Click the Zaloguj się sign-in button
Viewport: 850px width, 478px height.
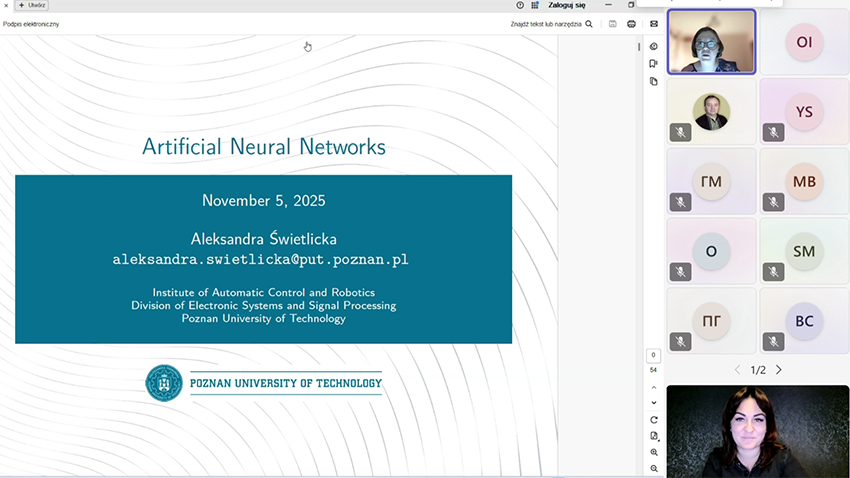click(567, 5)
